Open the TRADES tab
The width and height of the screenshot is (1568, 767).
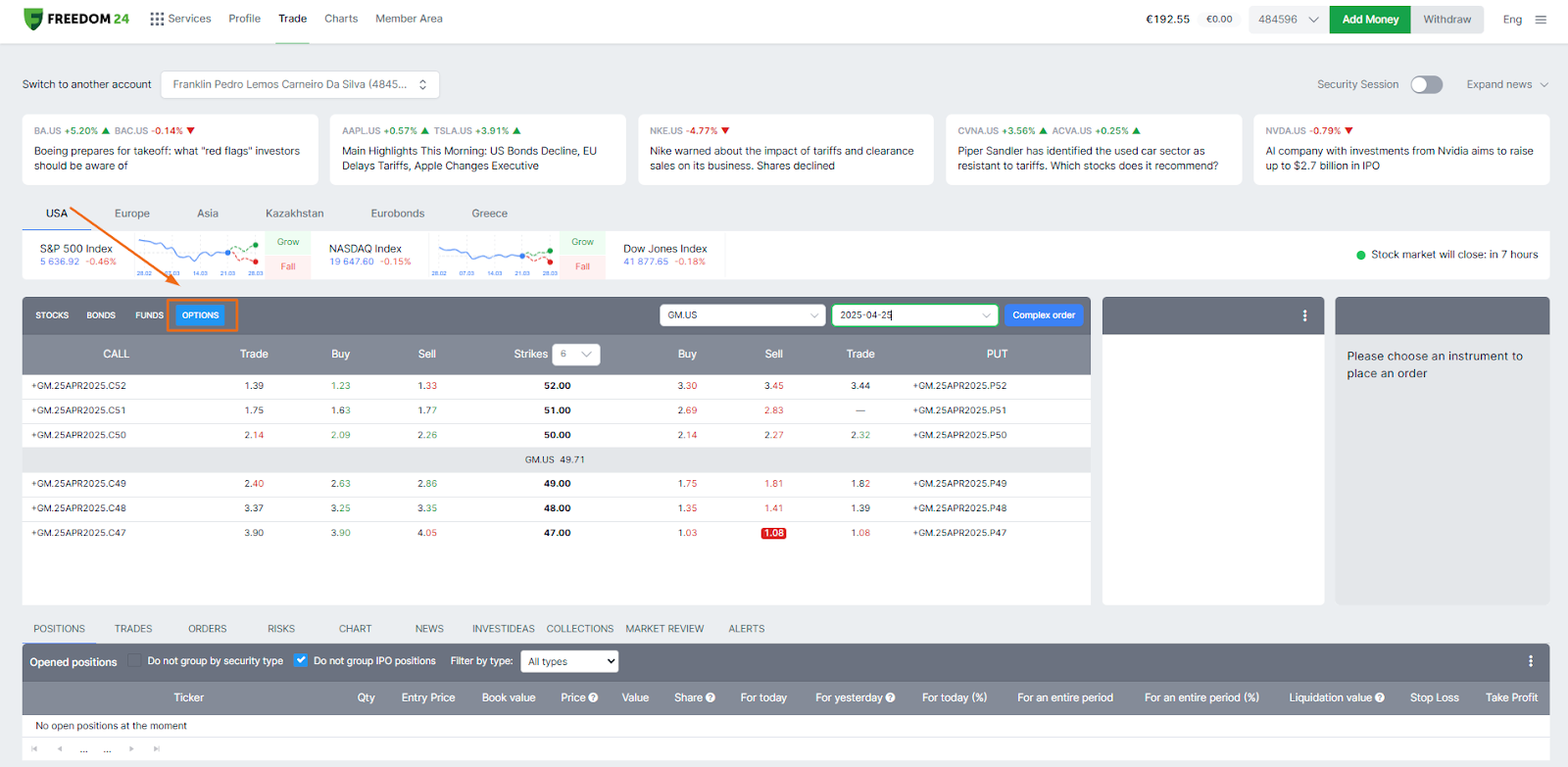tap(133, 629)
